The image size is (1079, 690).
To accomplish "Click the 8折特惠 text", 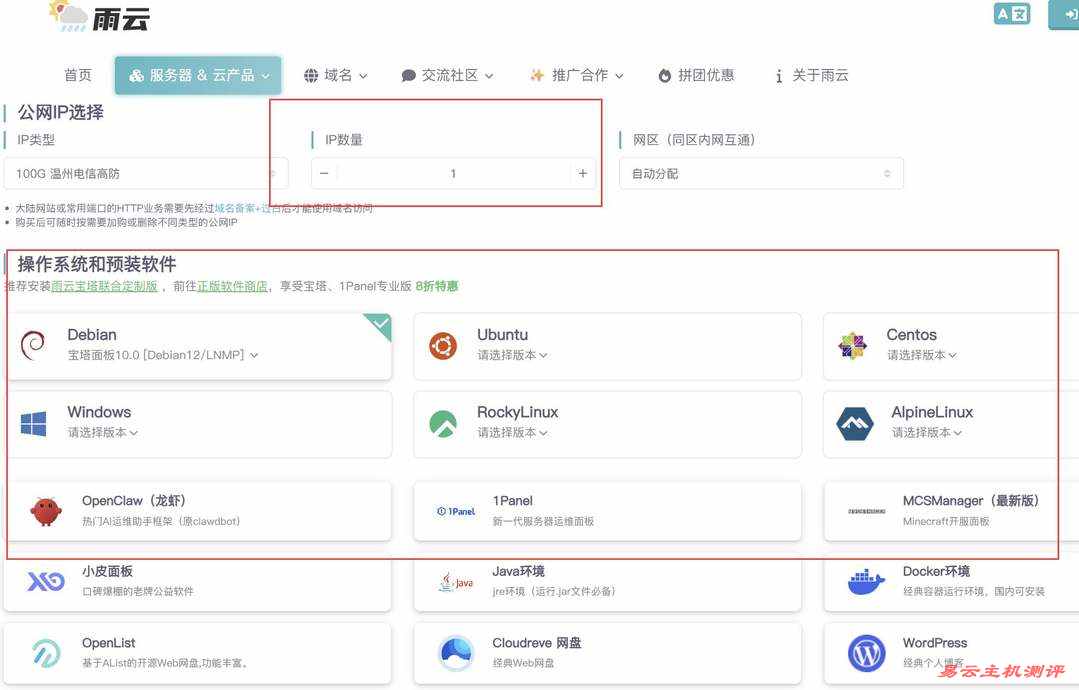I will click(x=437, y=286).
